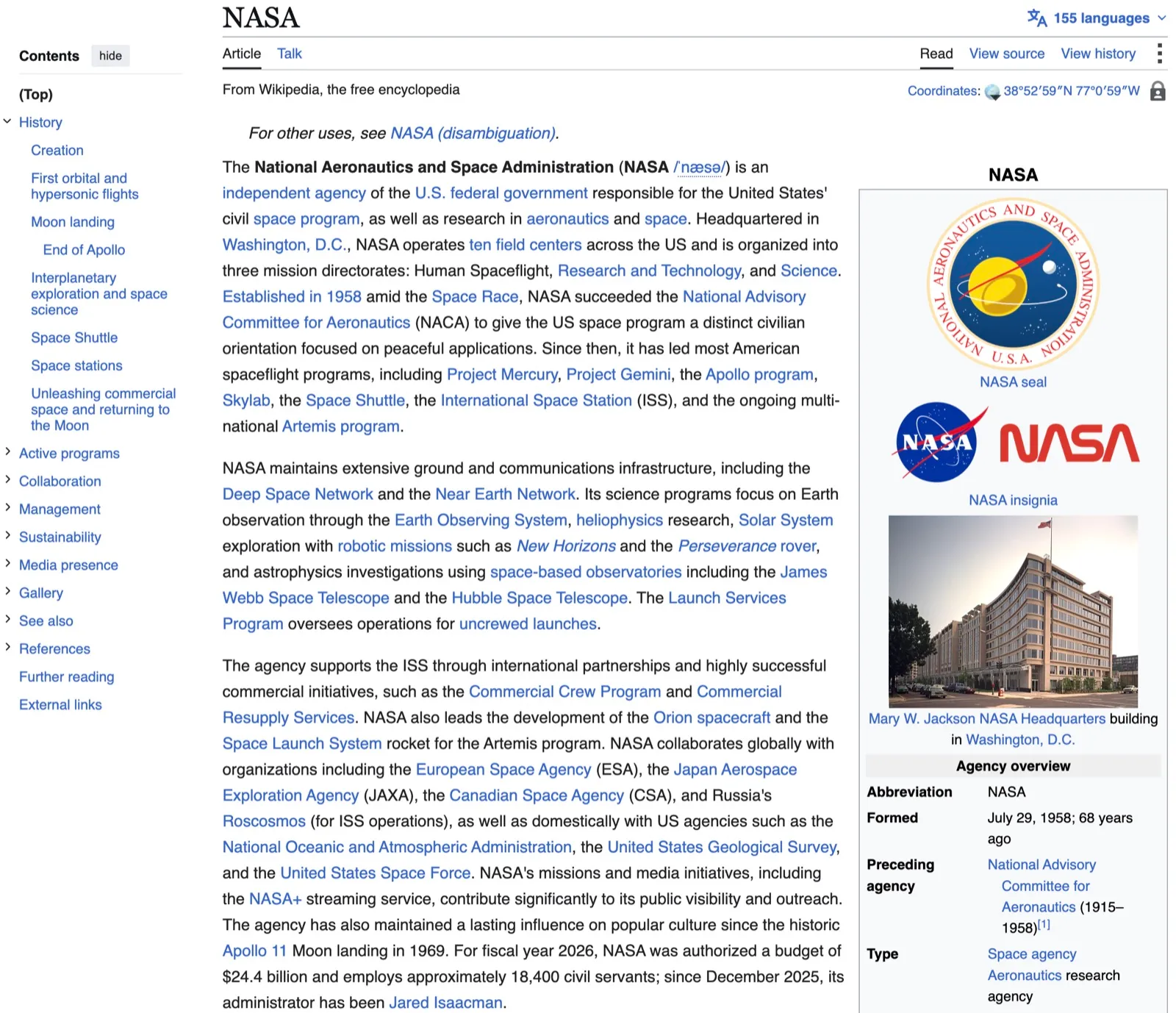
Task: Open the Artemis program link
Action: pyautogui.click(x=341, y=426)
